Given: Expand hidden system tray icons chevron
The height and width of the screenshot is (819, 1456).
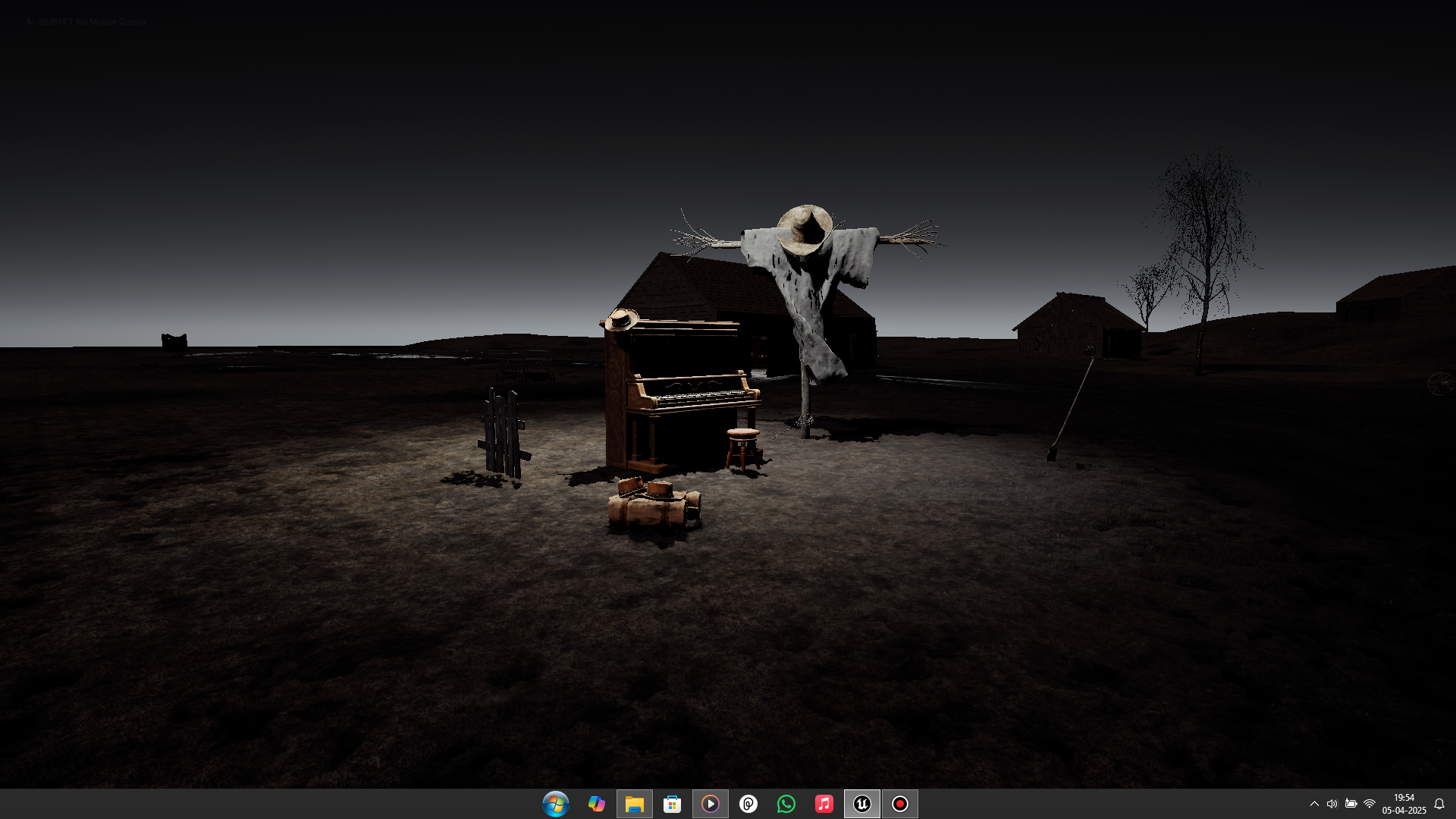Looking at the screenshot, I should (1314, 804).
